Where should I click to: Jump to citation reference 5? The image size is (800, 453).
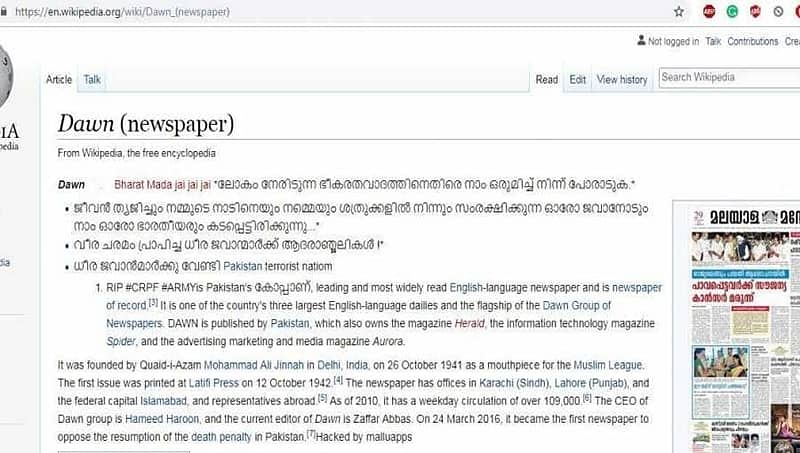[322, 398]
